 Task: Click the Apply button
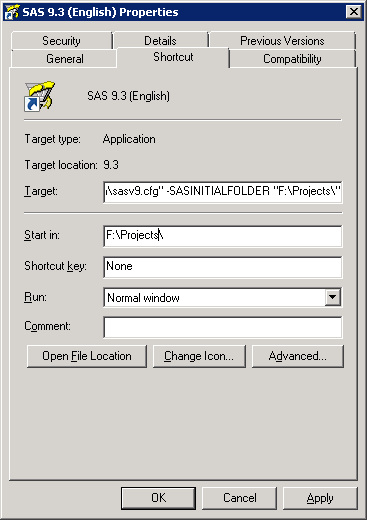point(320,498)
